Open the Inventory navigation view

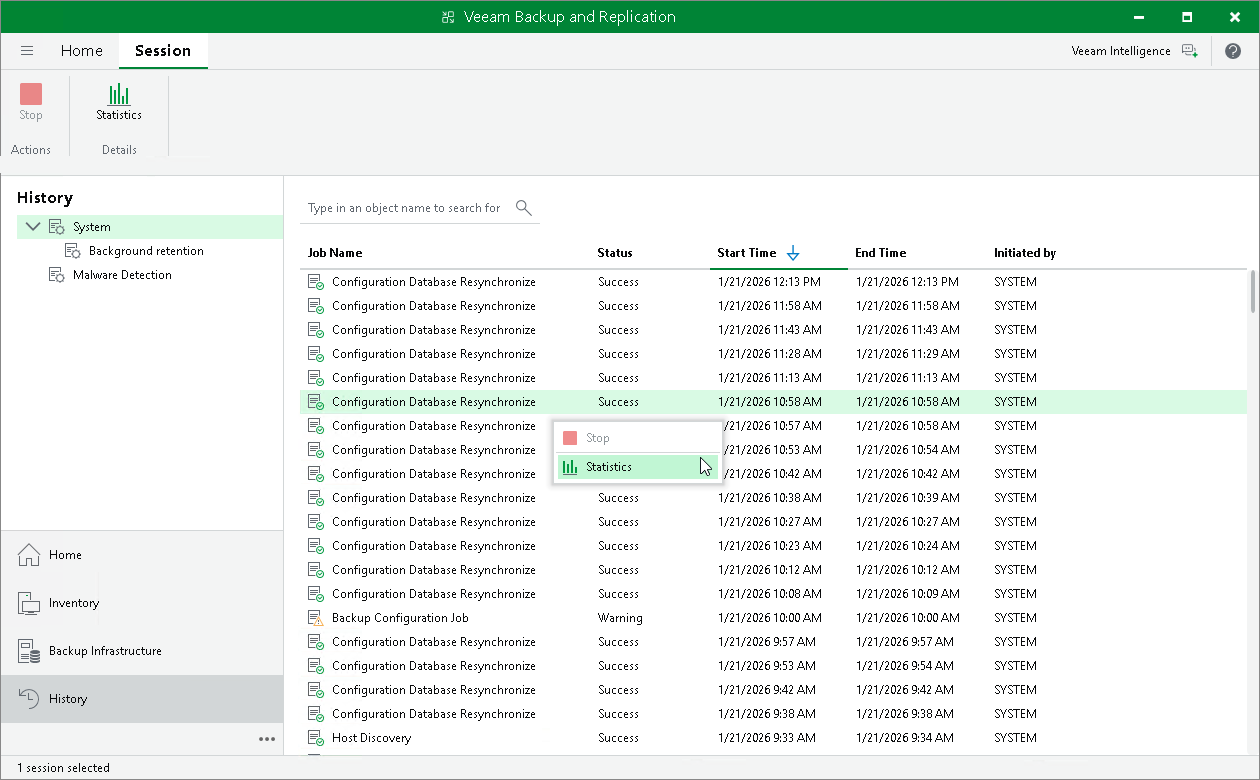pyautogui.click(x=141, y=603)
